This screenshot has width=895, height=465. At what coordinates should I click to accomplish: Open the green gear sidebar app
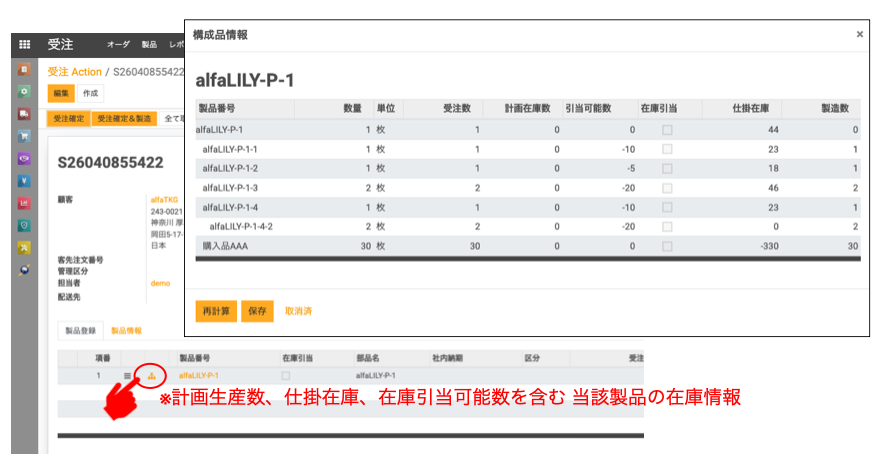click(x=24, y=91)
